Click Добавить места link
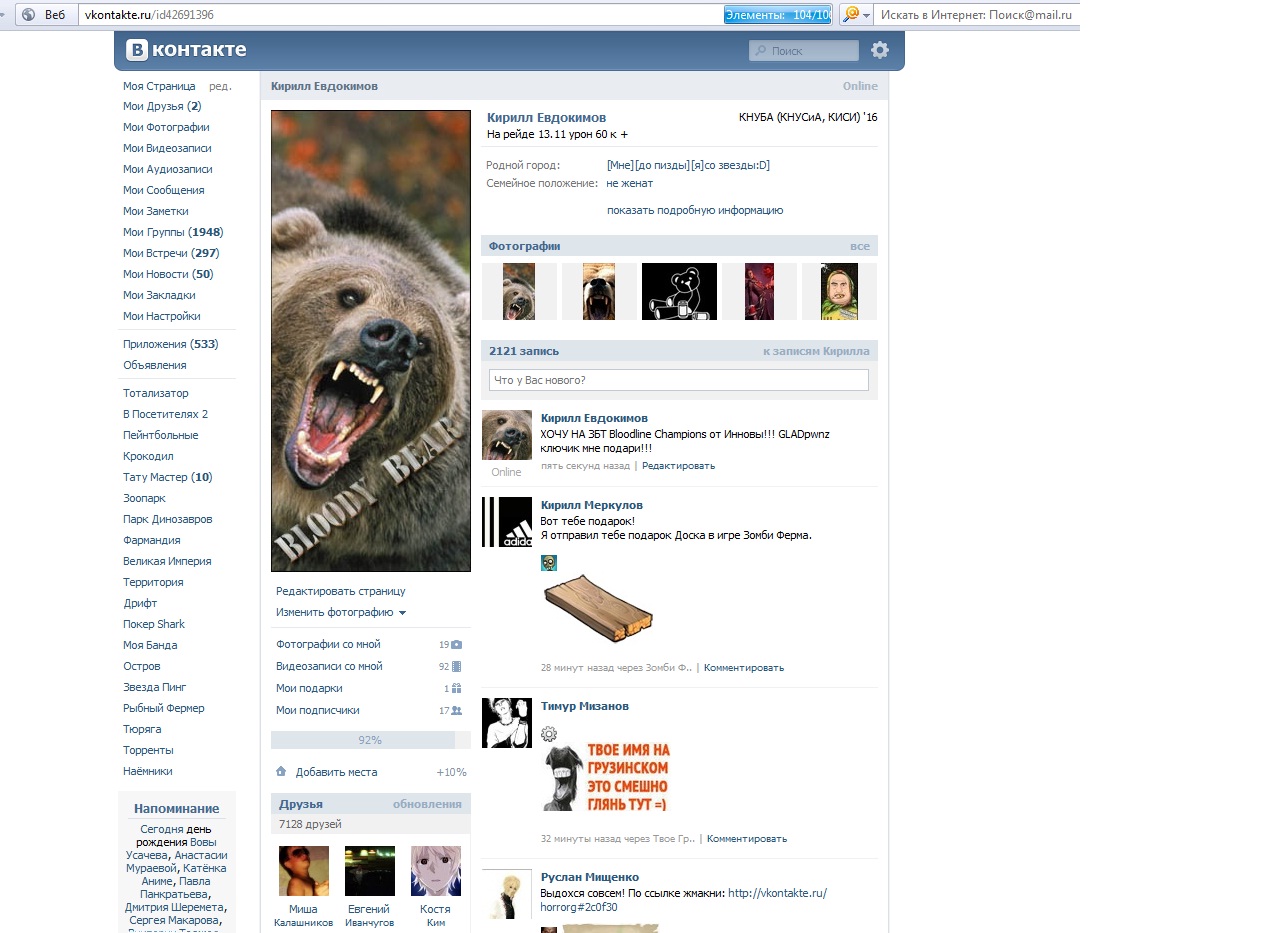Screen dimensions: 1274x933 click(x=336, y=772)
